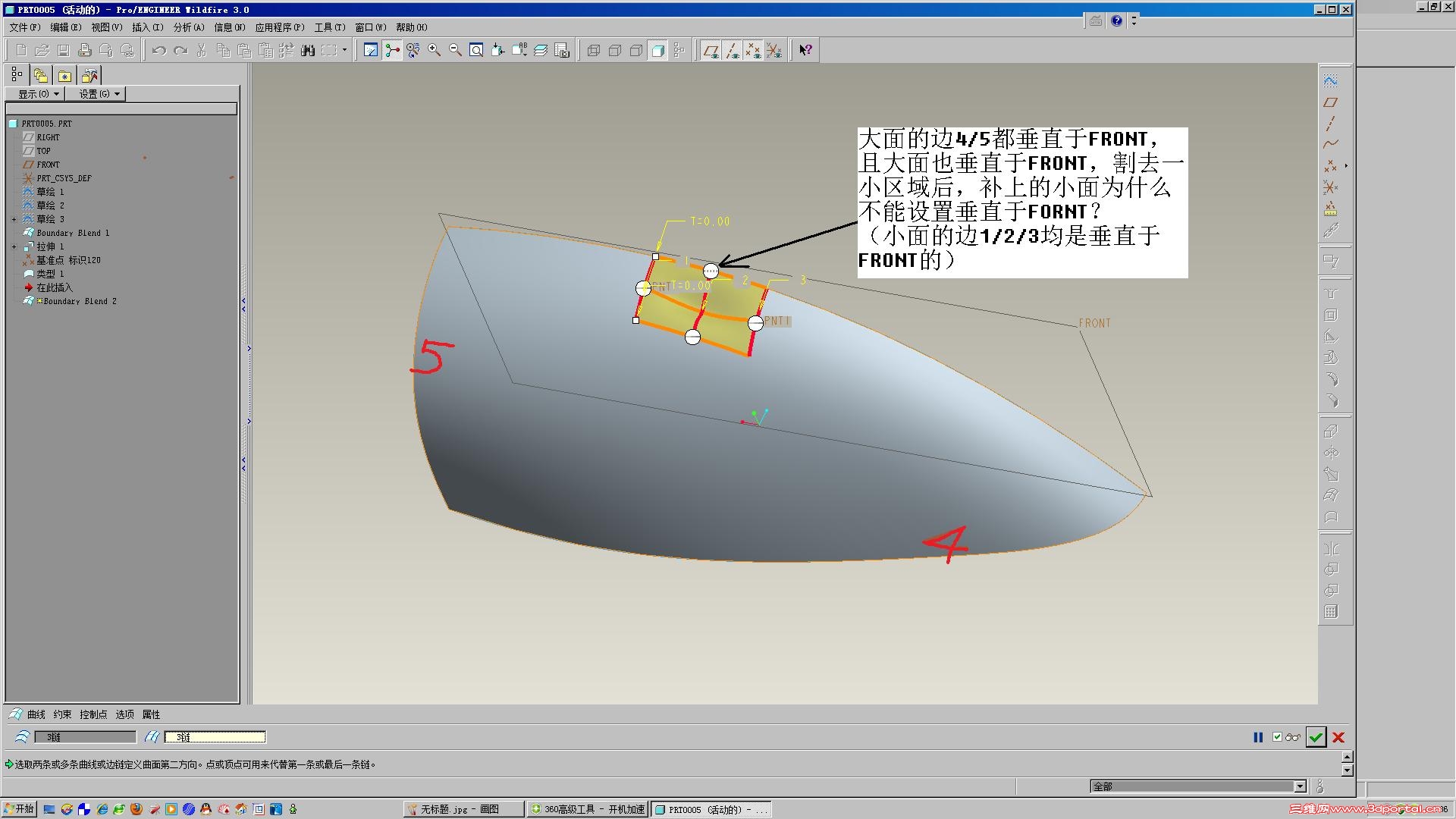Open the 显示 dropdown in model tree
This screenshot has width=1456, height=819.
click(35, 94)
